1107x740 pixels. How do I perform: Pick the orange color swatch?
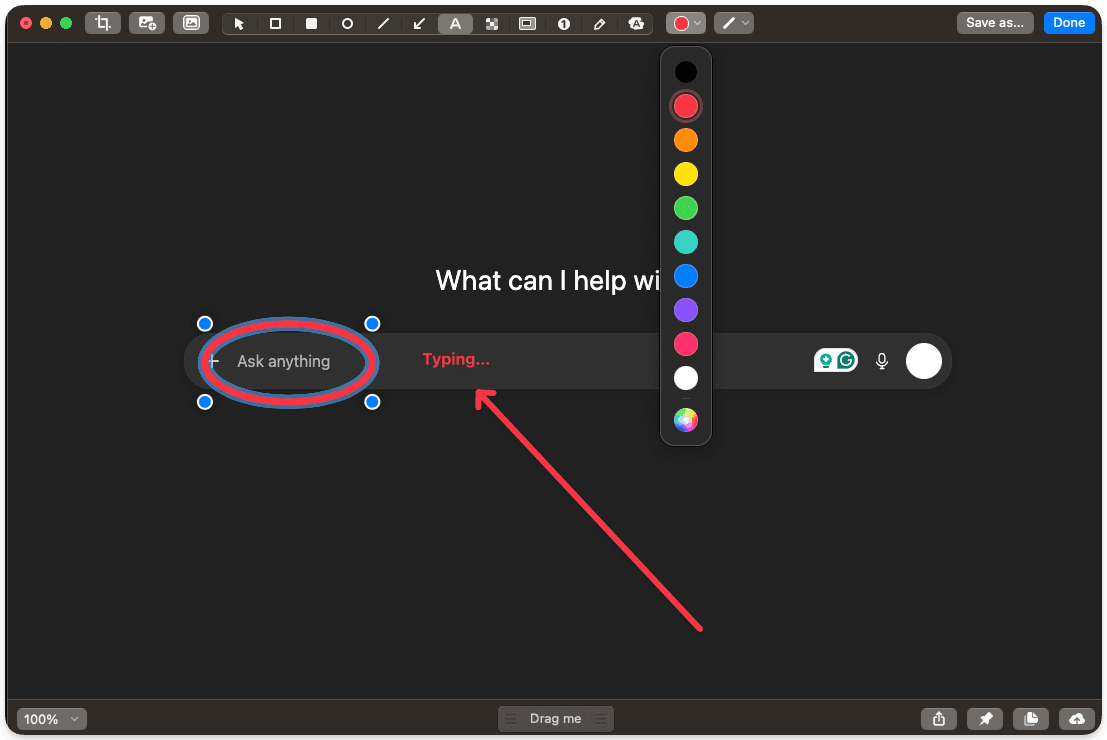click(x=686, y=139)
